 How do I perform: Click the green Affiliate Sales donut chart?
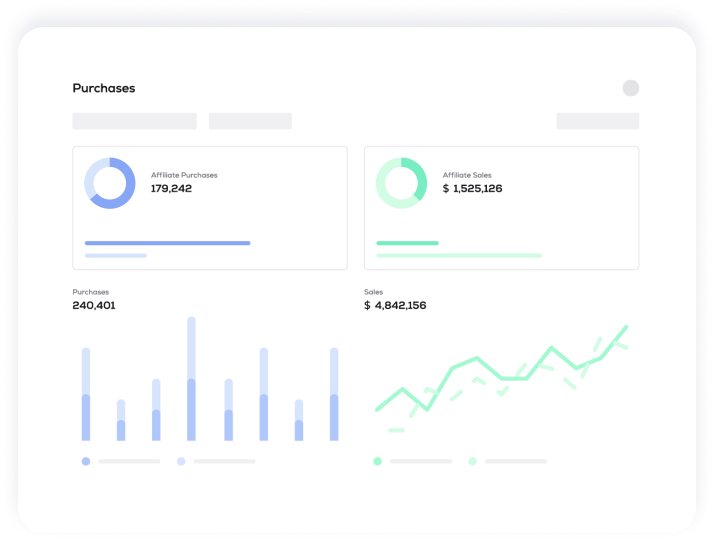(x=401, y=183)
